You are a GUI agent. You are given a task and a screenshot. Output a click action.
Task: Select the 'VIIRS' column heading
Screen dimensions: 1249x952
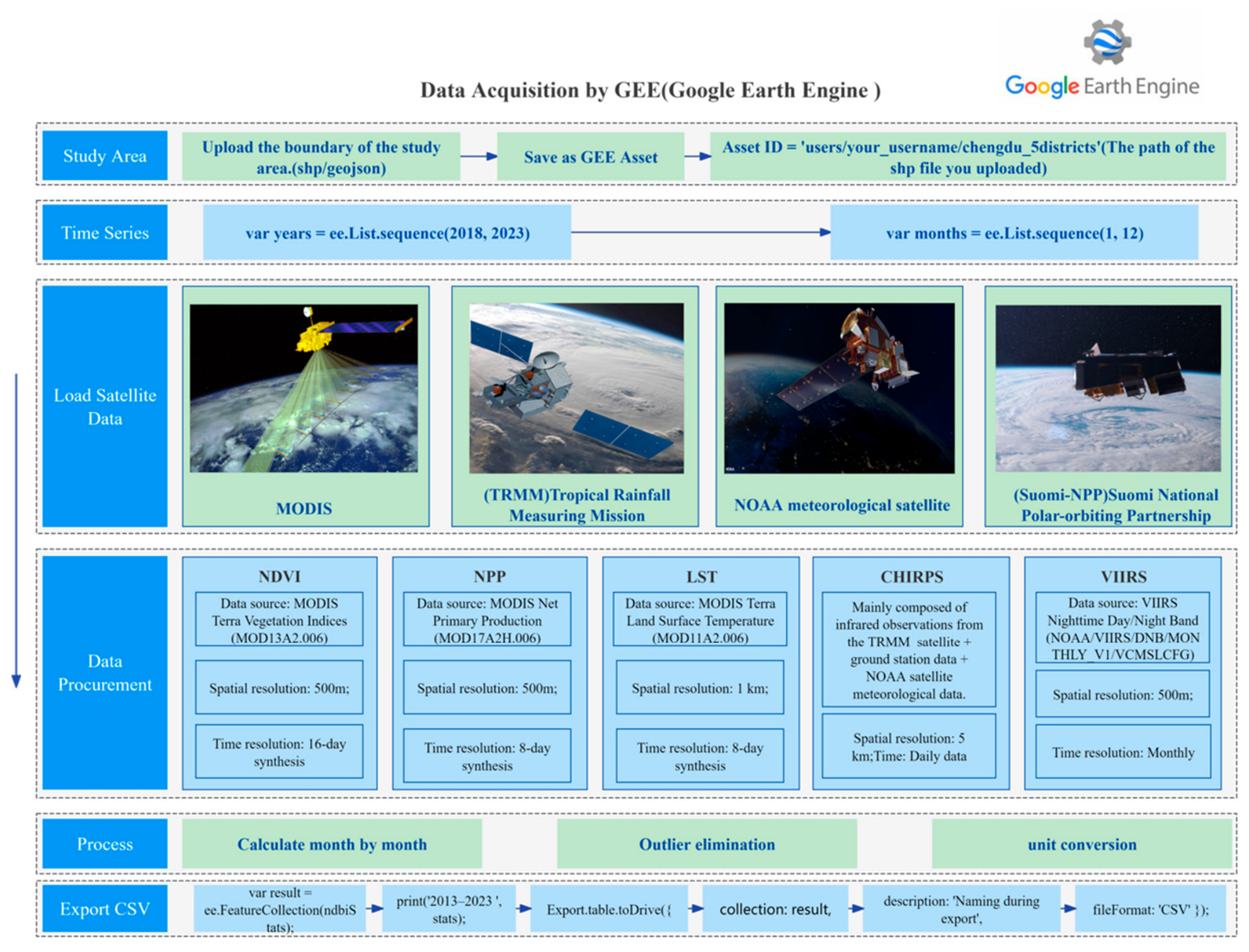point(1123,576)
